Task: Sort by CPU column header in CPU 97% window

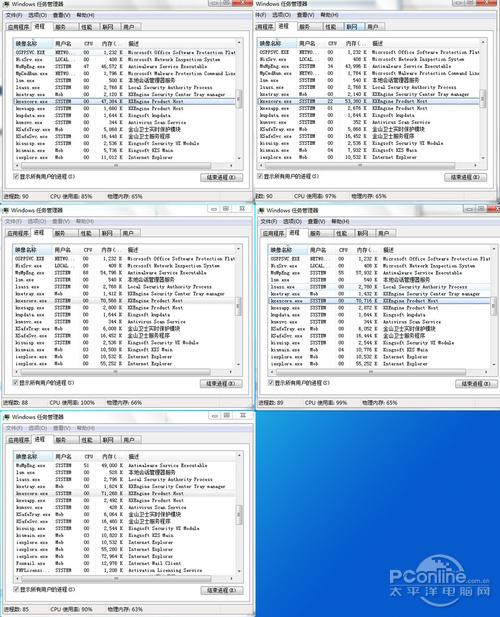Action: tap(333, 43)
